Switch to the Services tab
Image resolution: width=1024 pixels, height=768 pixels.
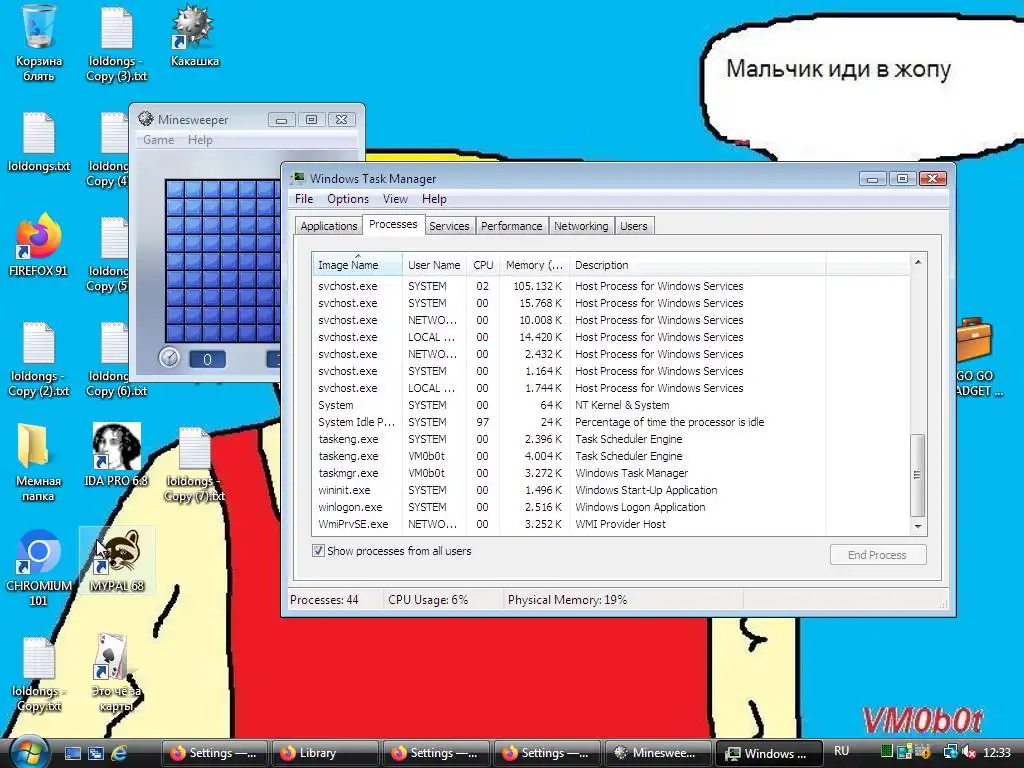[x=449, y=225]
